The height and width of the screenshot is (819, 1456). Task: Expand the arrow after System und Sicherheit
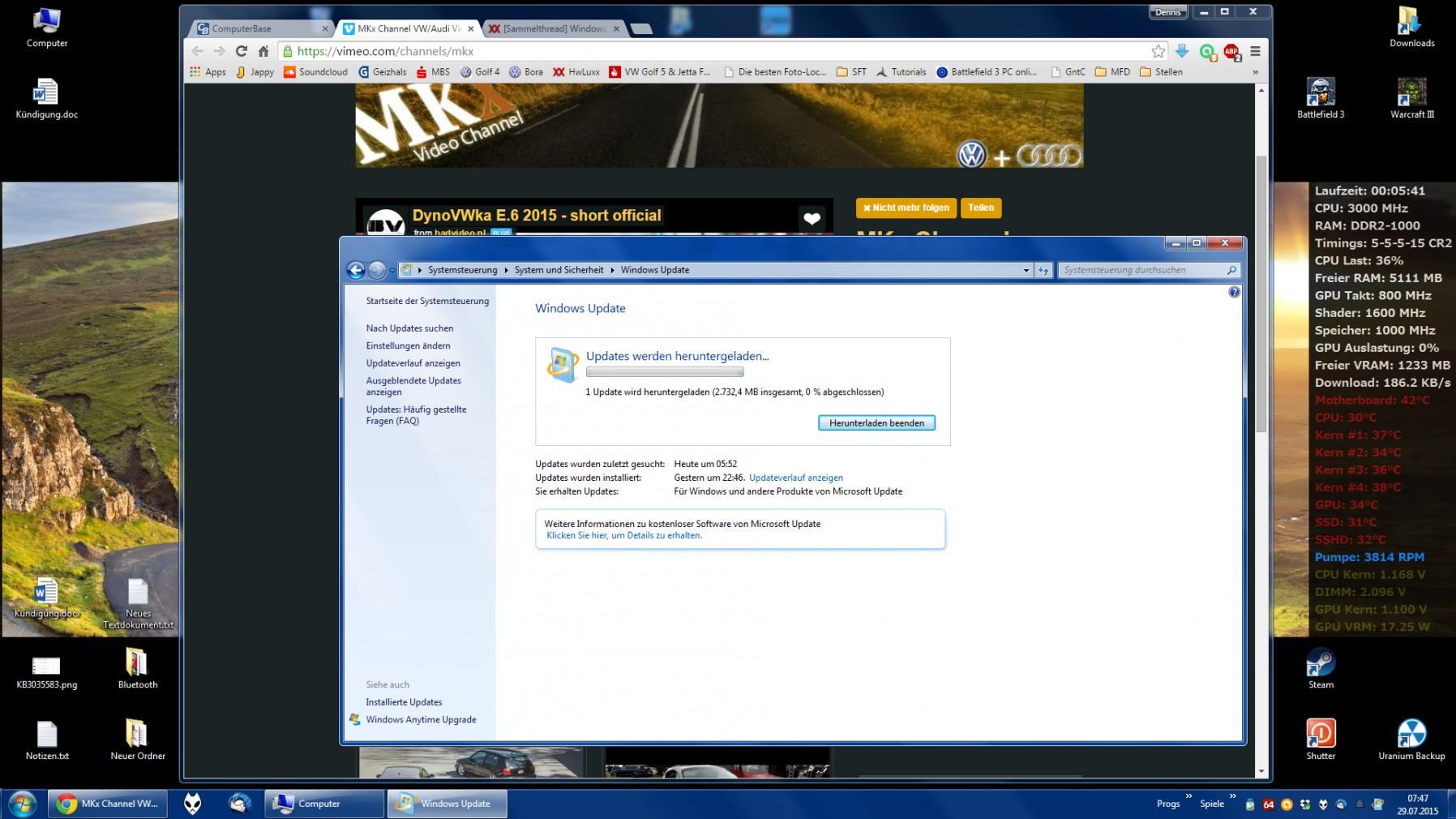click(x=613, y=270)
